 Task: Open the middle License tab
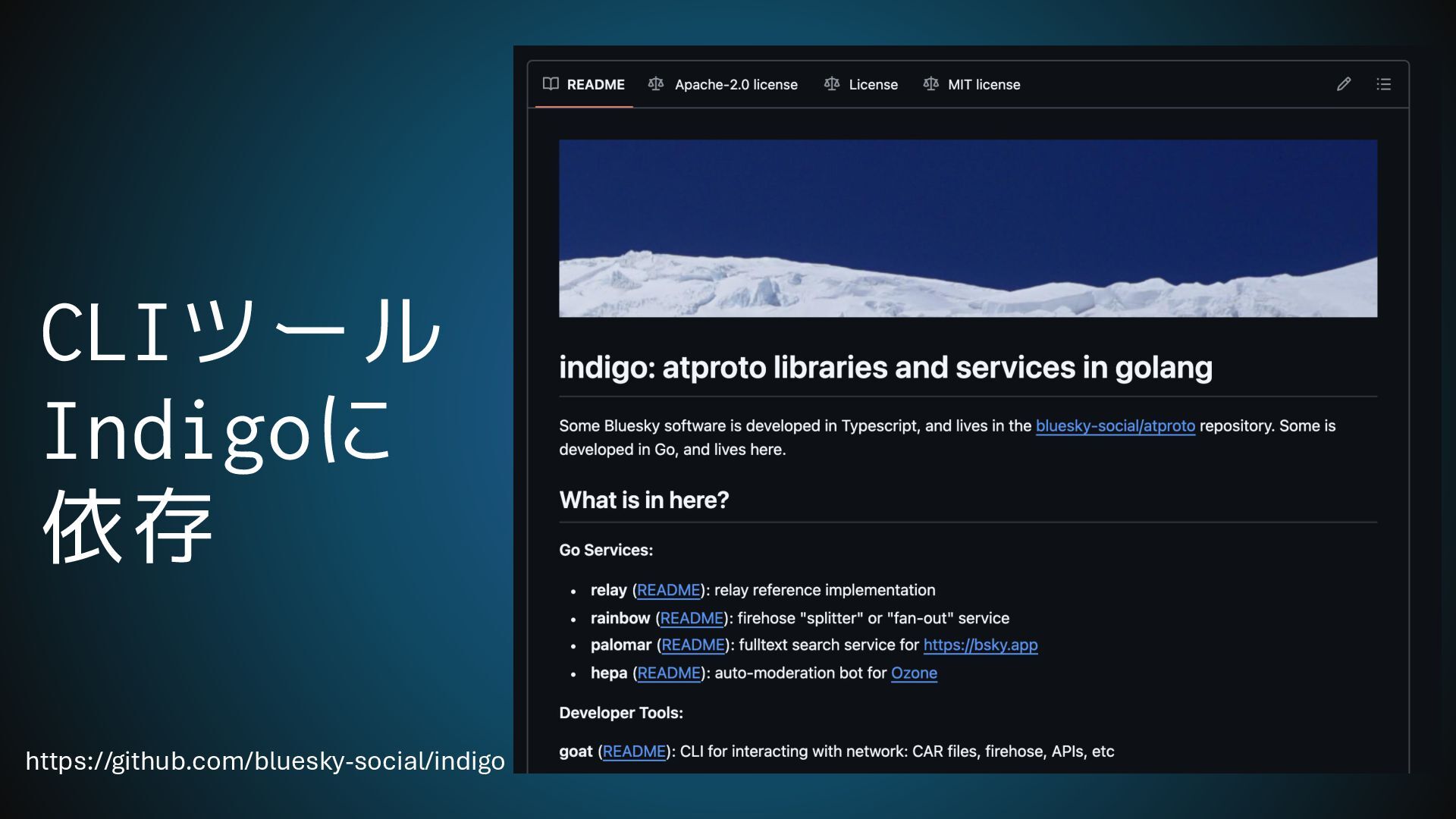tap(873, 85)
